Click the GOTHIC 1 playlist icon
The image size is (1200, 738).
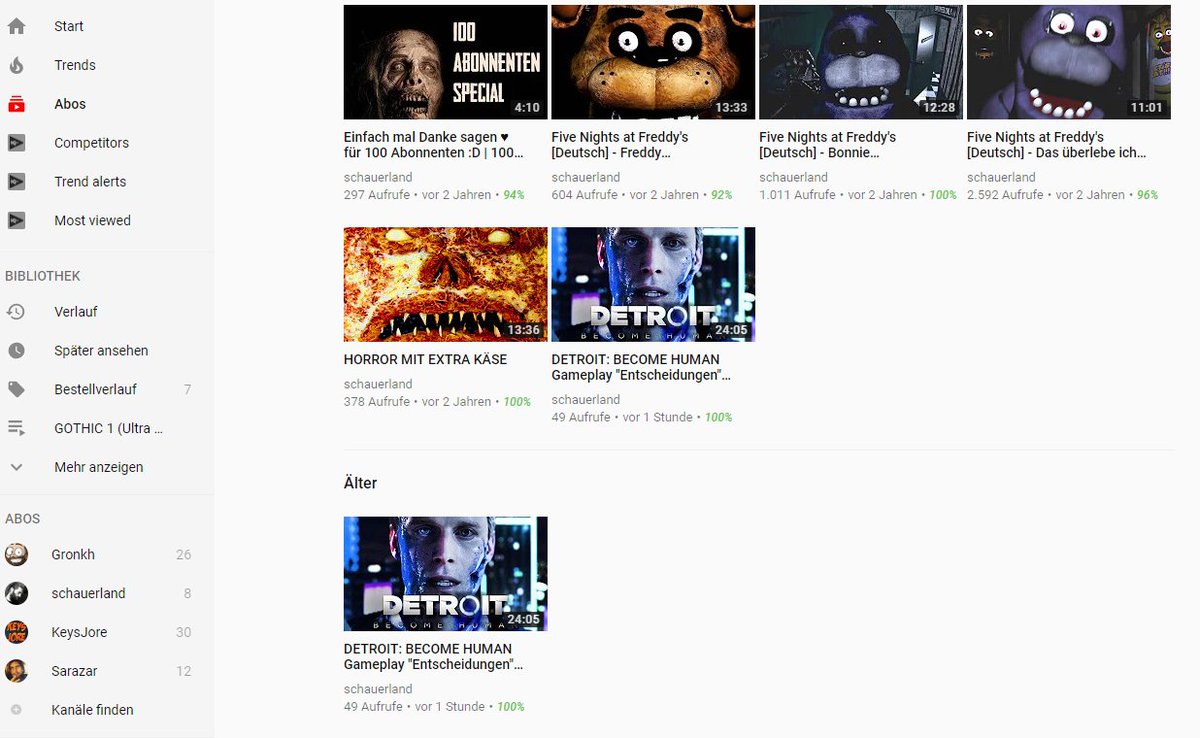click(16, 428)
